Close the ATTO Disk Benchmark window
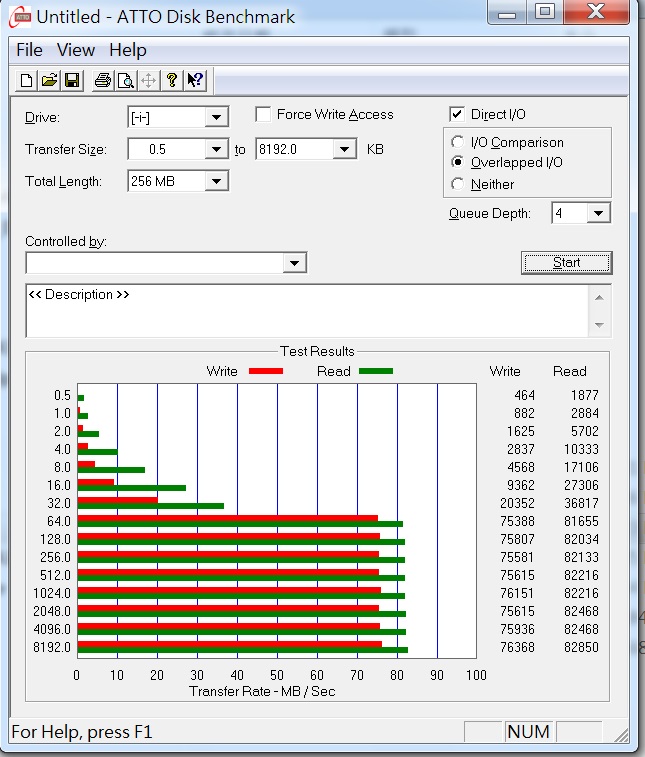The image size is (645, 757). click(596, 11)
